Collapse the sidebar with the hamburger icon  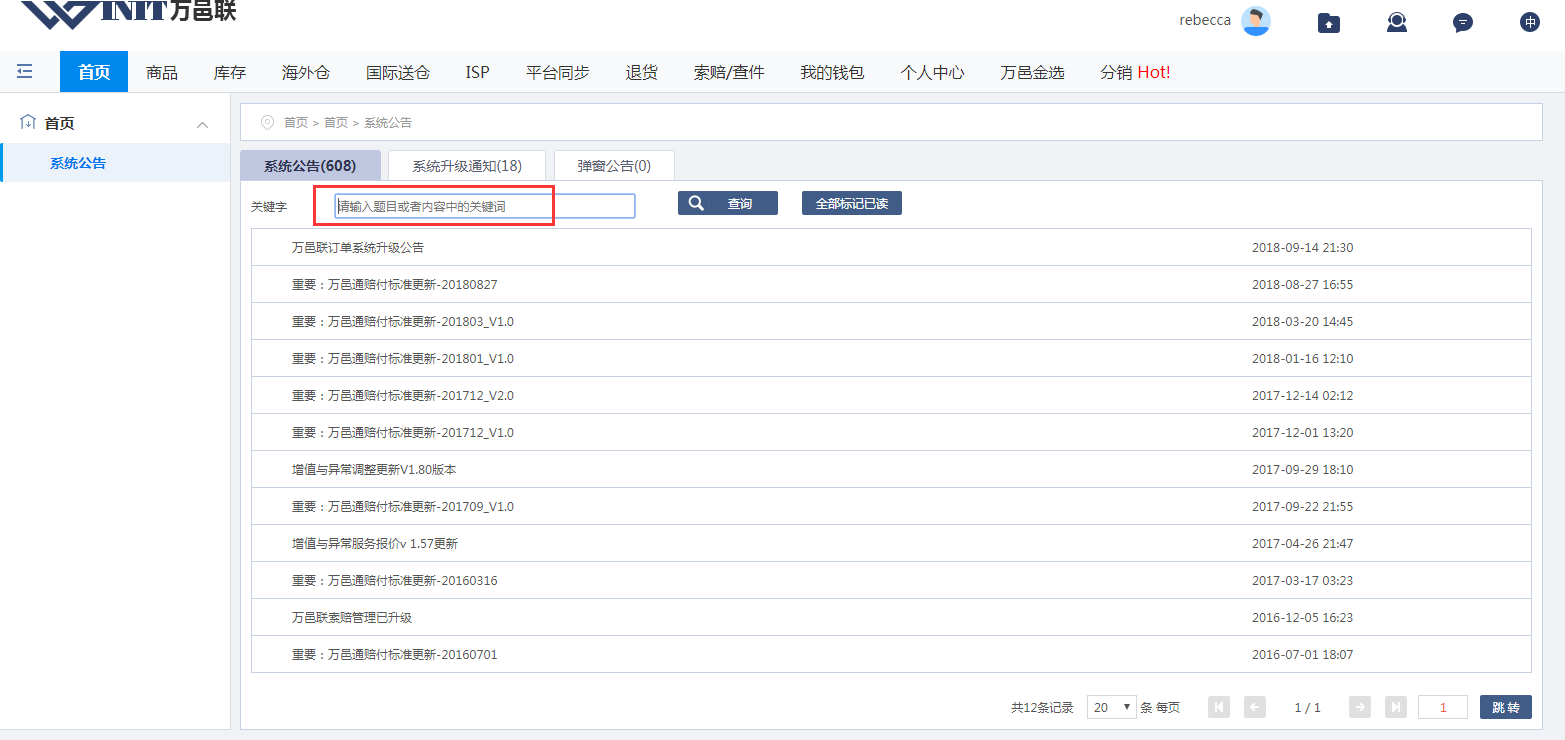point(25,72)
